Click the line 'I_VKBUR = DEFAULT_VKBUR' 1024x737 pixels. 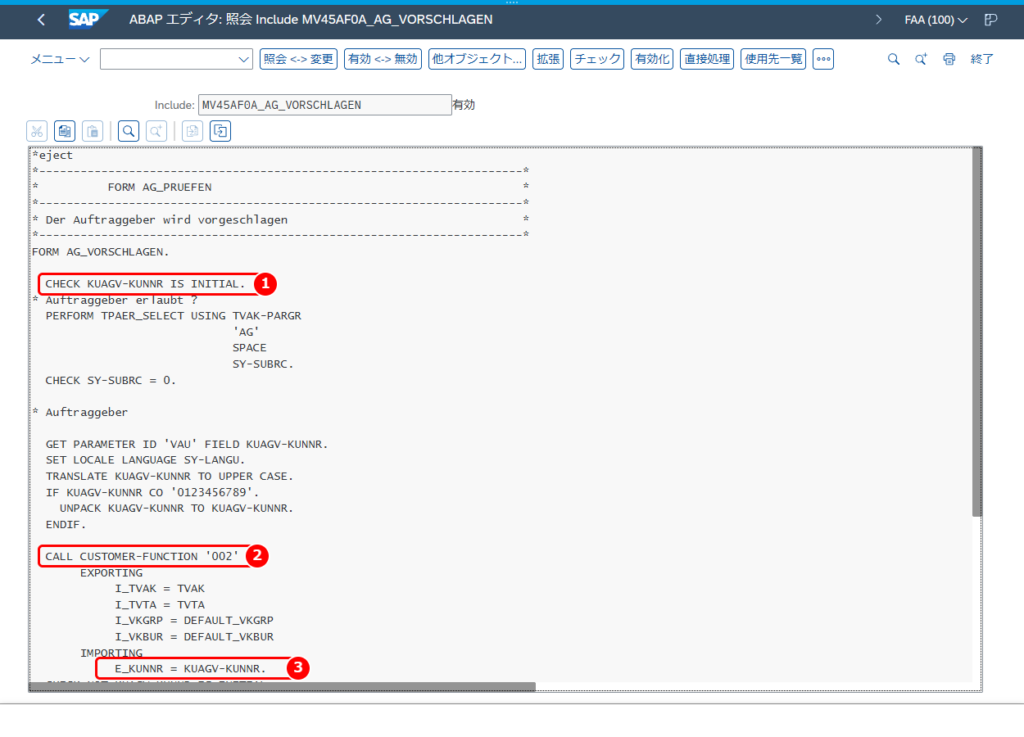(x=194, y=636)
